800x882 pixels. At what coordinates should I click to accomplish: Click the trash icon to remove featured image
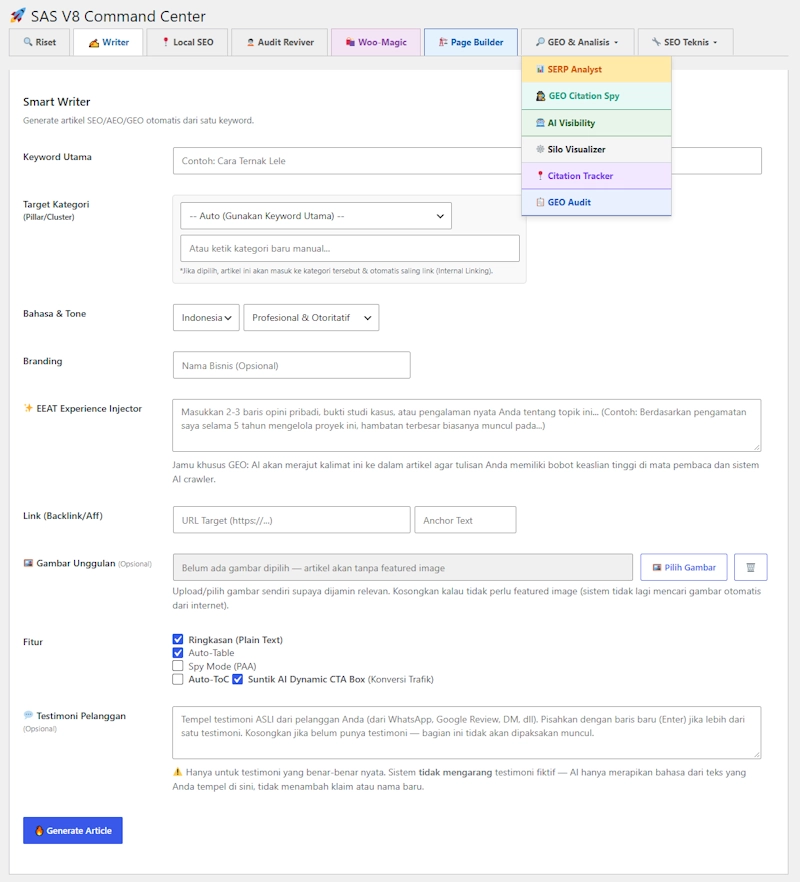coord(750,567)
